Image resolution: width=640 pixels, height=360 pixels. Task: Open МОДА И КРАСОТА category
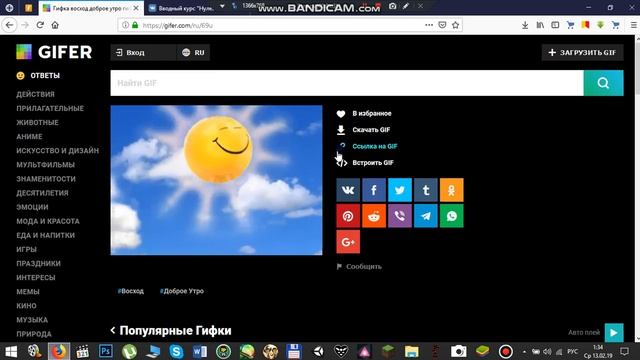point(48,221)
